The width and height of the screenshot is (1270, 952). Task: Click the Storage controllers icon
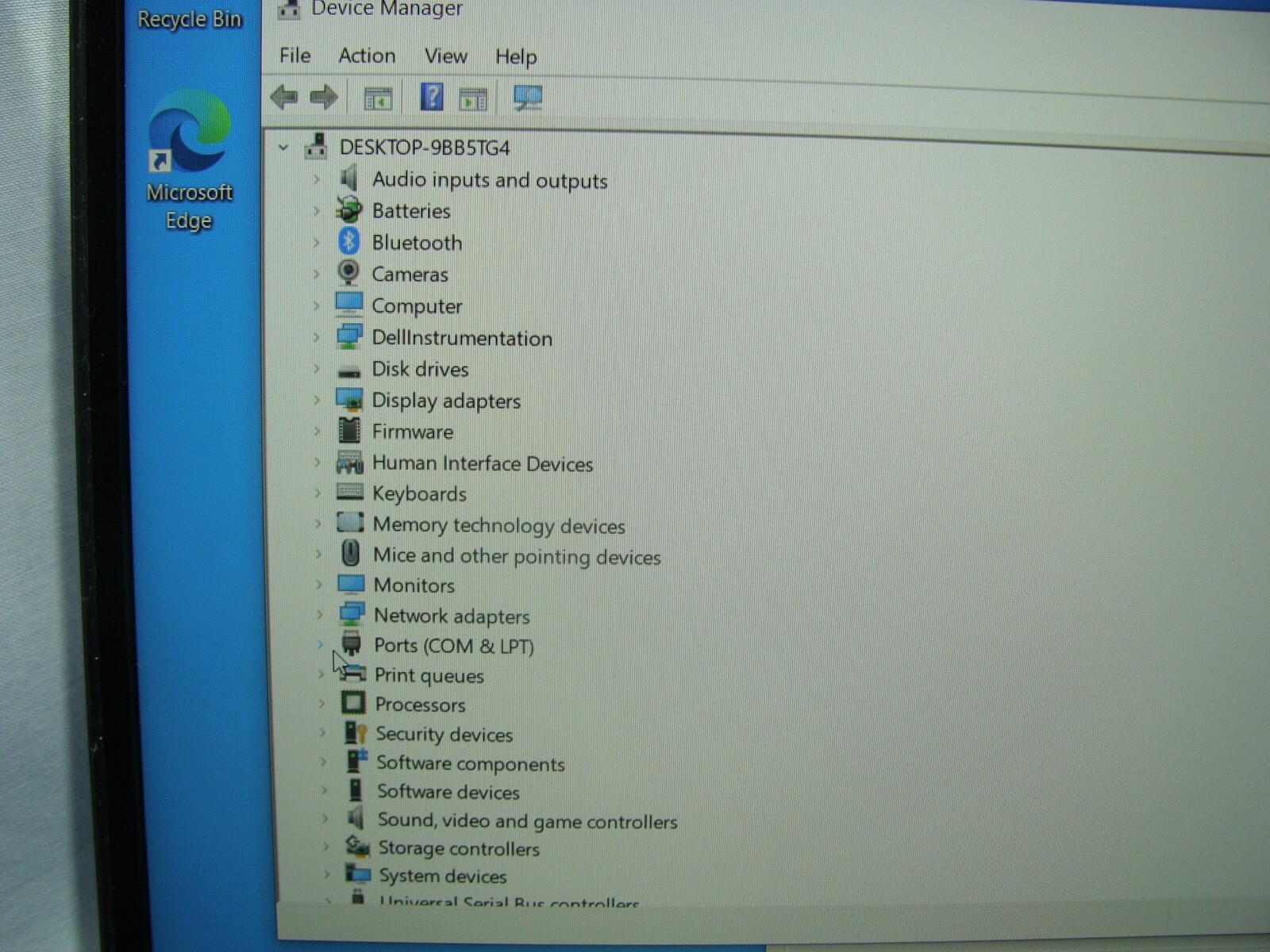pyautogui.click(x=358, y=846)
